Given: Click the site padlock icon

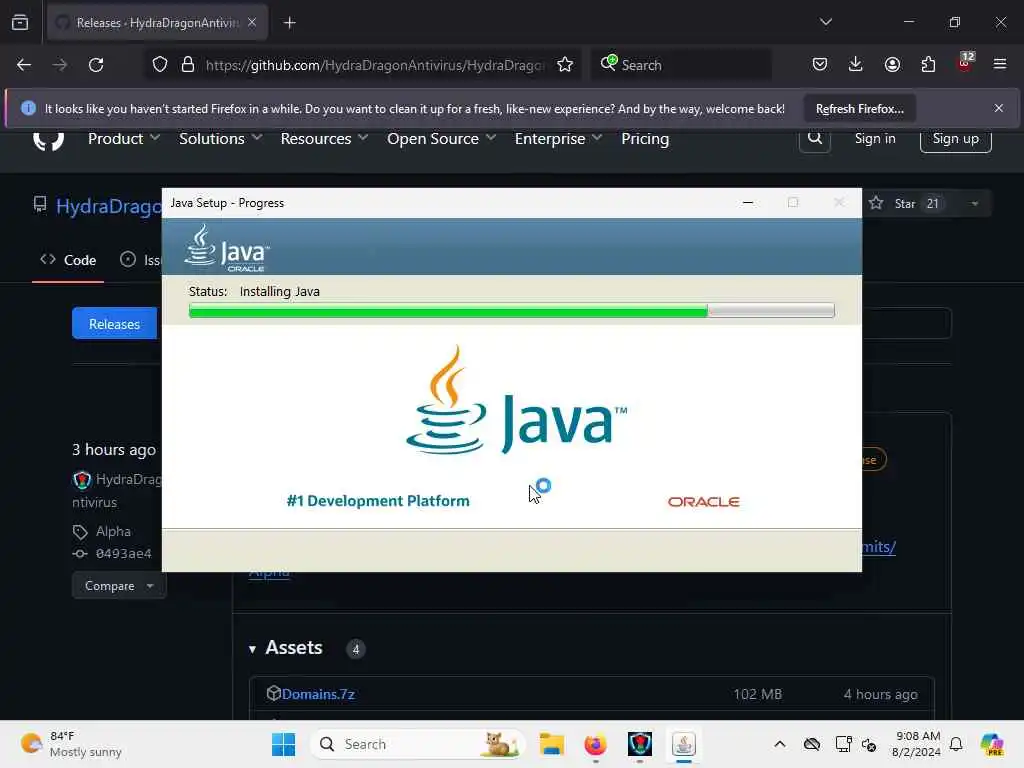Looking at the screenshot, I should click(188, 65).
